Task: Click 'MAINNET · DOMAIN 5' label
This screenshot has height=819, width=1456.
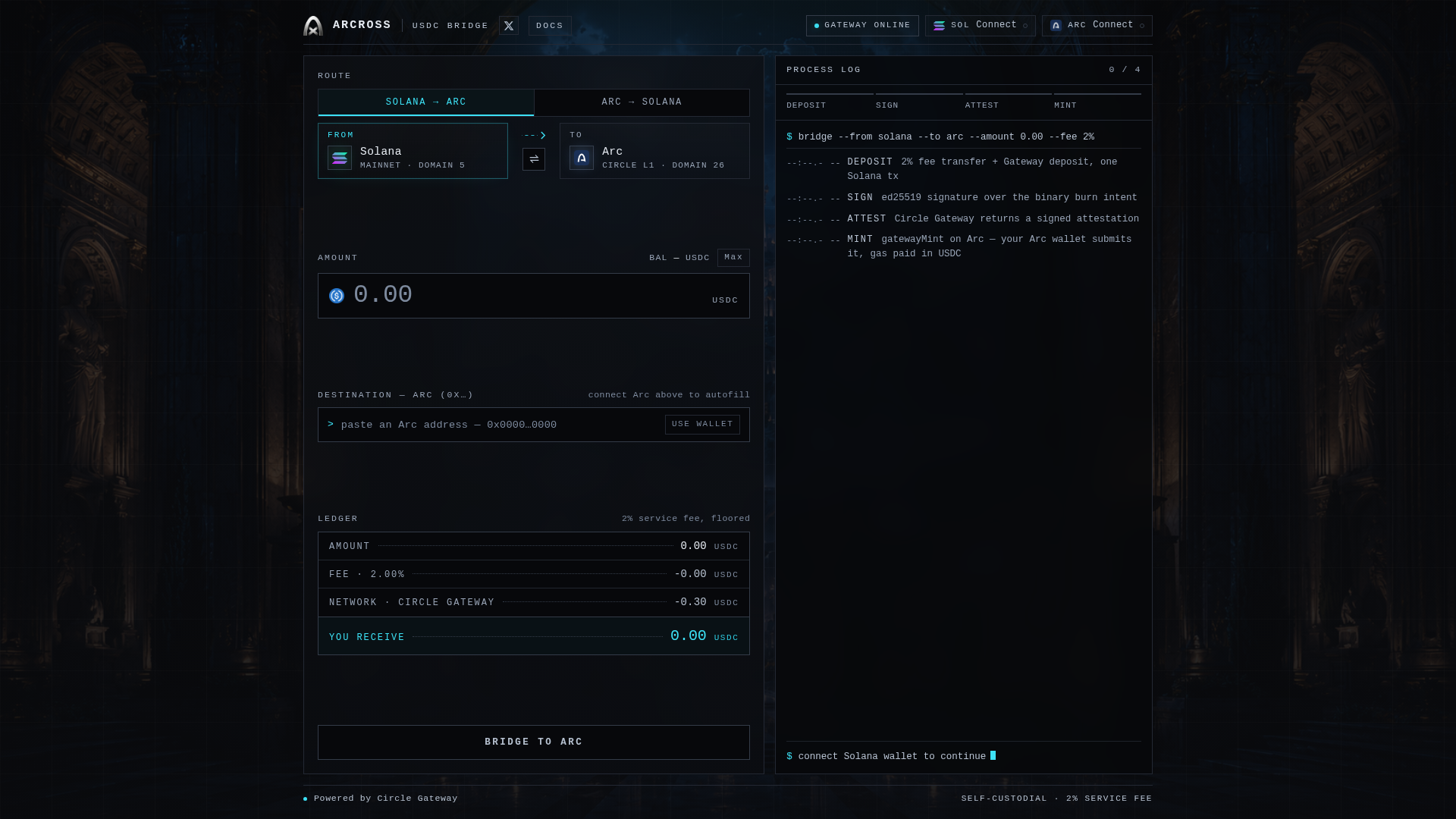Action: point(413,165)
